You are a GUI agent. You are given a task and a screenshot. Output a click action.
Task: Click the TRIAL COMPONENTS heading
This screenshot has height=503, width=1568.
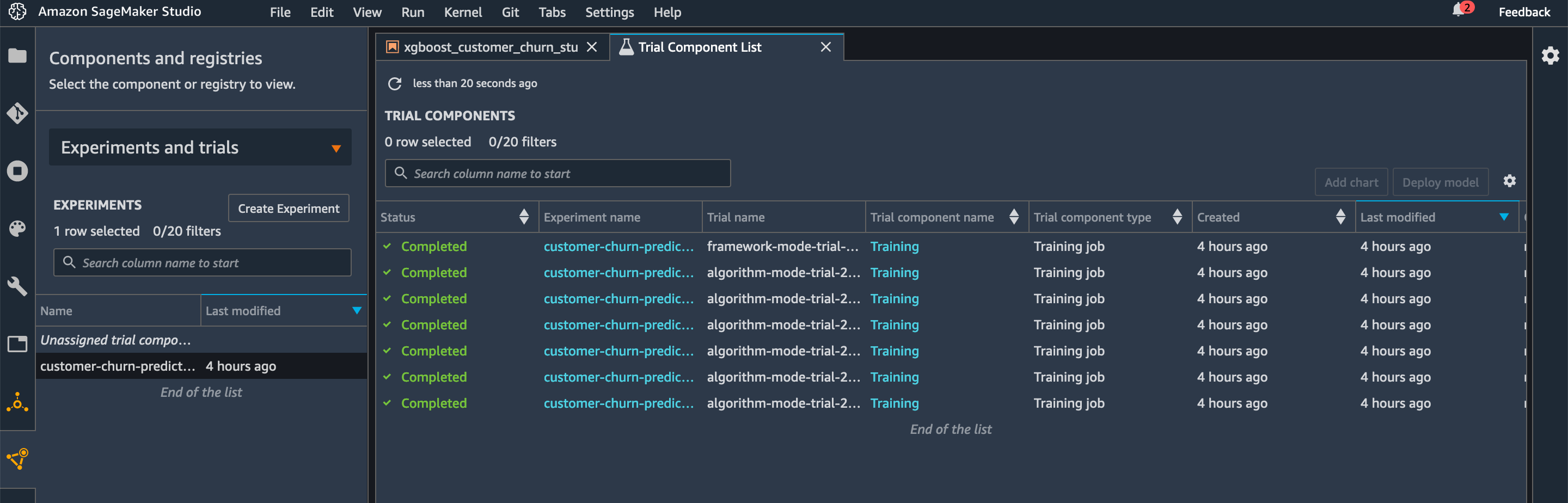[x=449, y=115]
